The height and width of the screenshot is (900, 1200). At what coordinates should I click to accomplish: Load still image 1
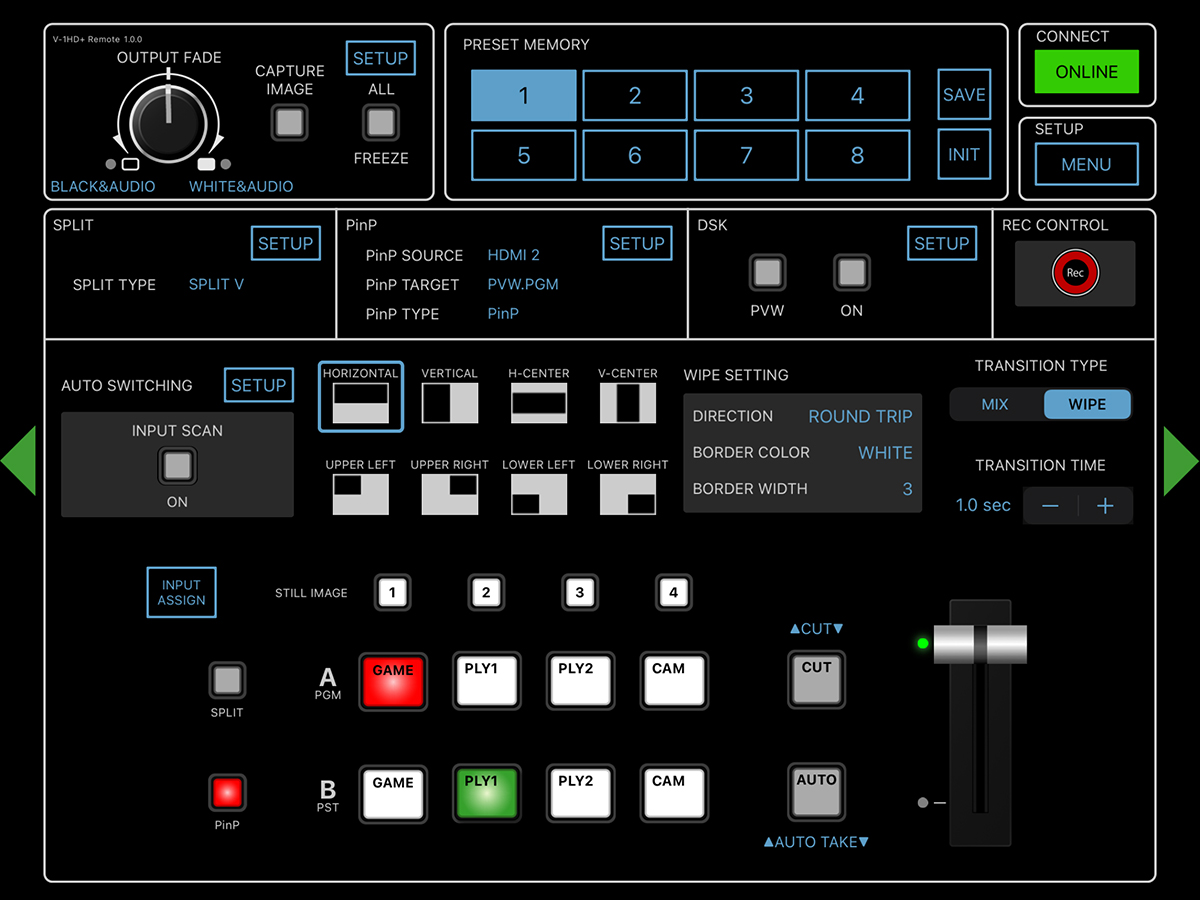pos(392,593)
